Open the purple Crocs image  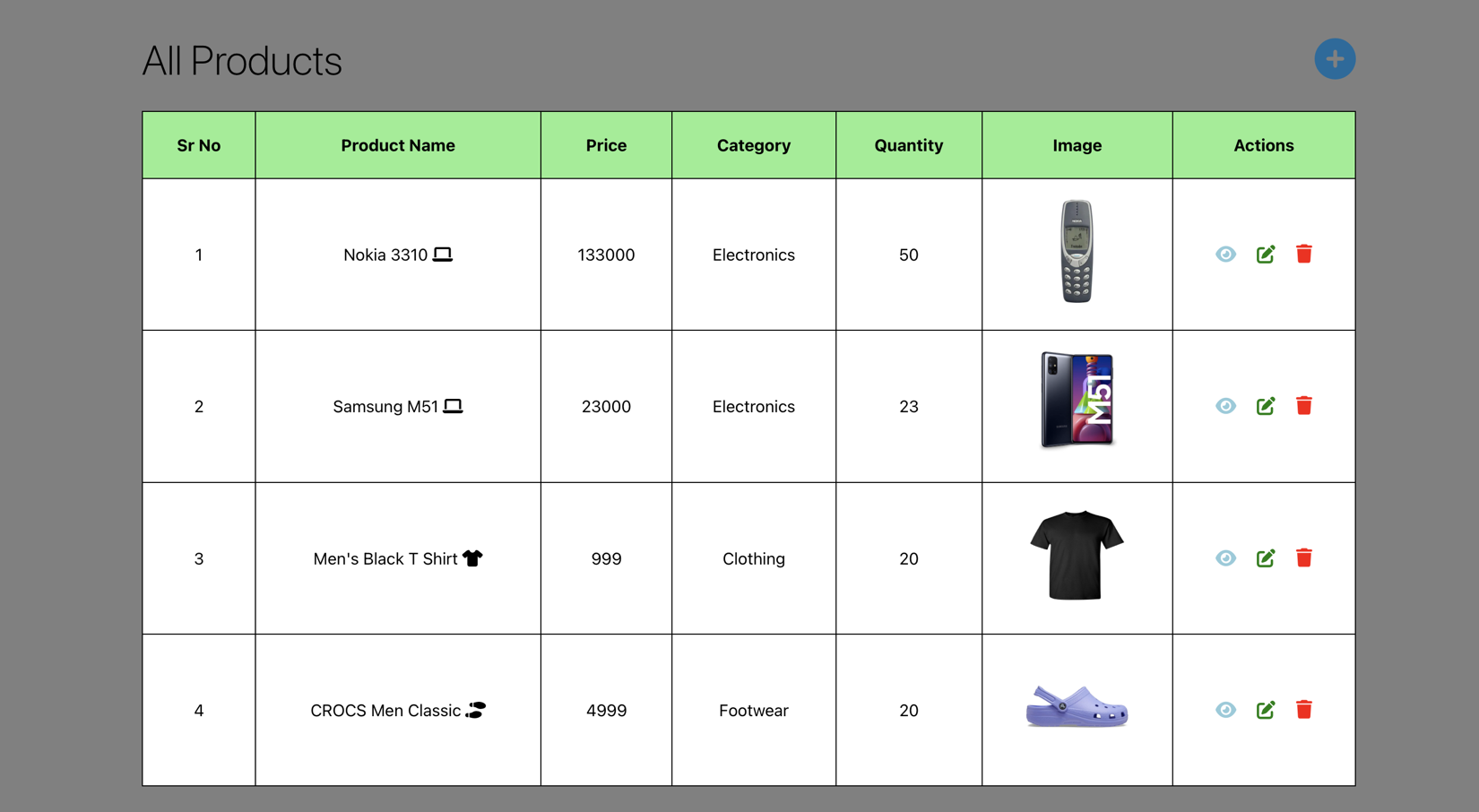[1077, 706]
